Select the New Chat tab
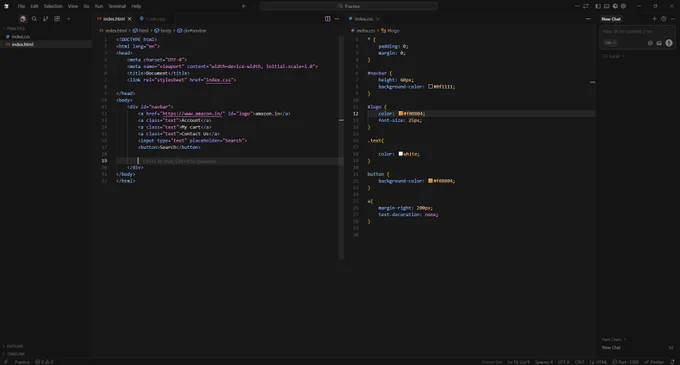Screen dimensions: 680x365 [611, 19]
